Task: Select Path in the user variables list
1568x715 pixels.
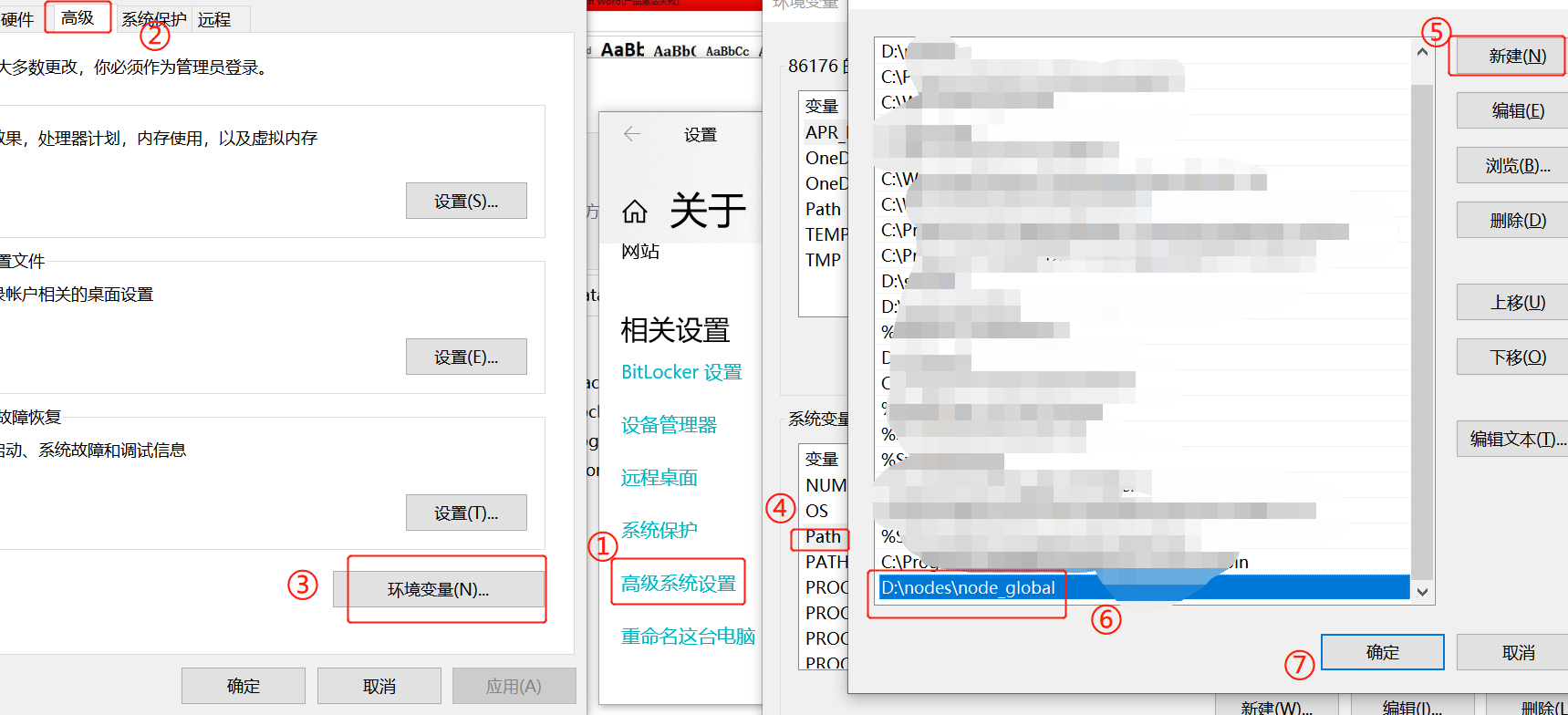Action: tap(824, 209)
